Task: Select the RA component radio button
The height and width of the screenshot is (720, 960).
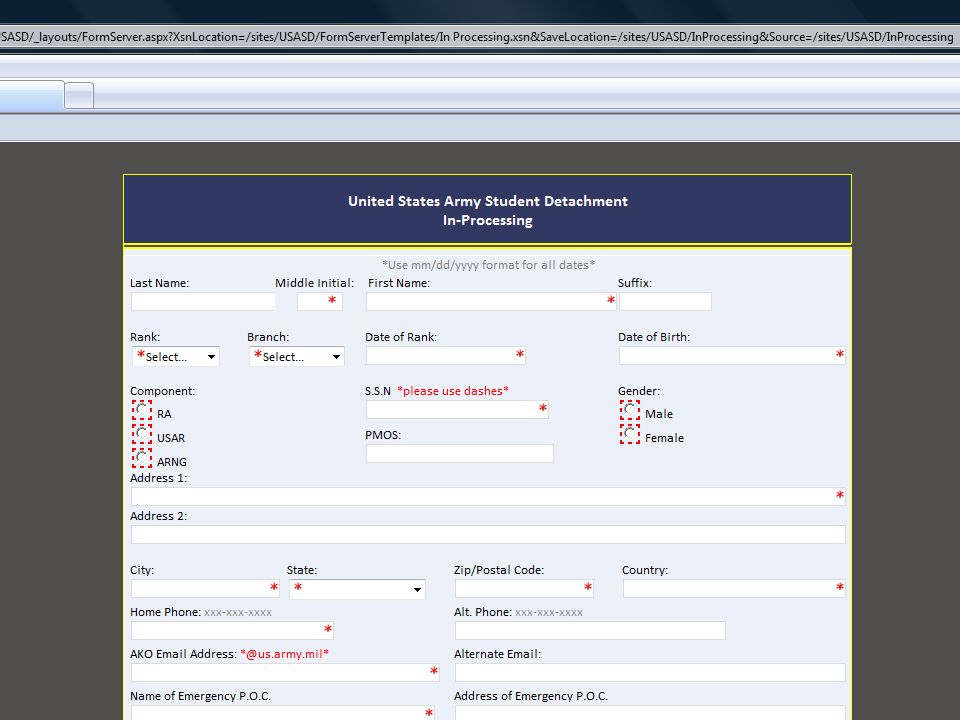Action: (141, 410)
